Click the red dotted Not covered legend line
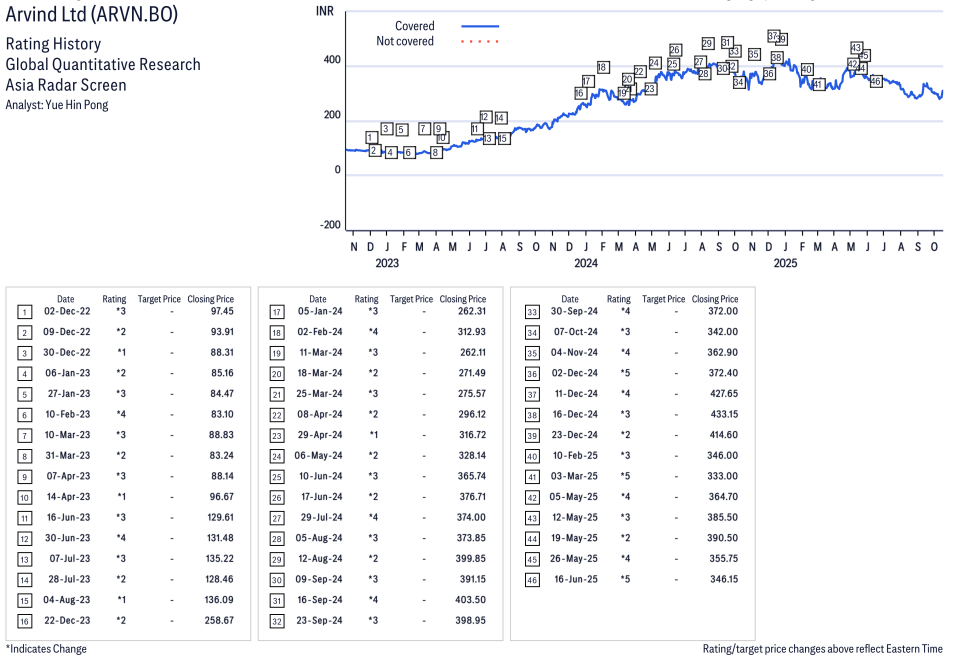Viewport: 954px width, 655px height. [x=480, y=42]
